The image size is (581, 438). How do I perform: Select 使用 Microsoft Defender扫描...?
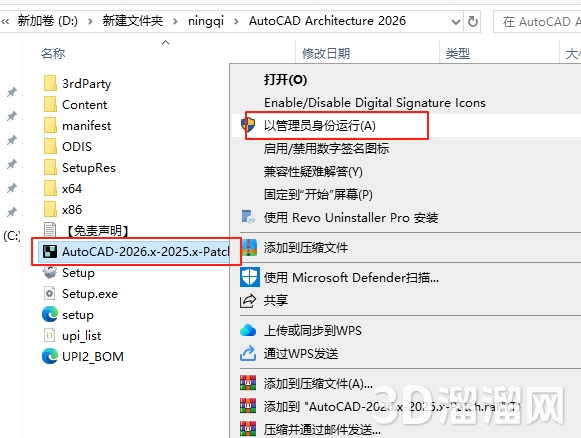click(351, 278)
